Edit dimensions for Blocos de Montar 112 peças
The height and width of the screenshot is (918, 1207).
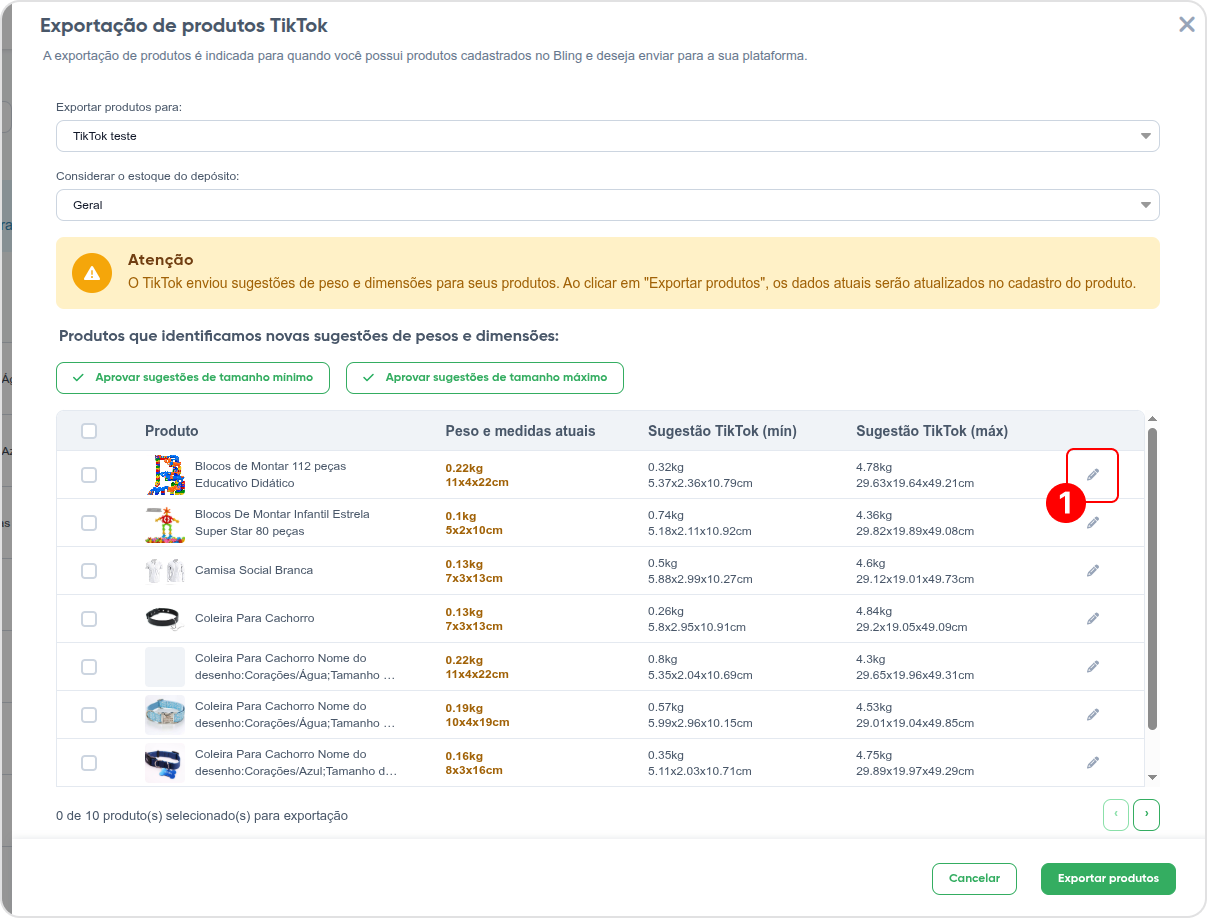tap(1093, 474)
